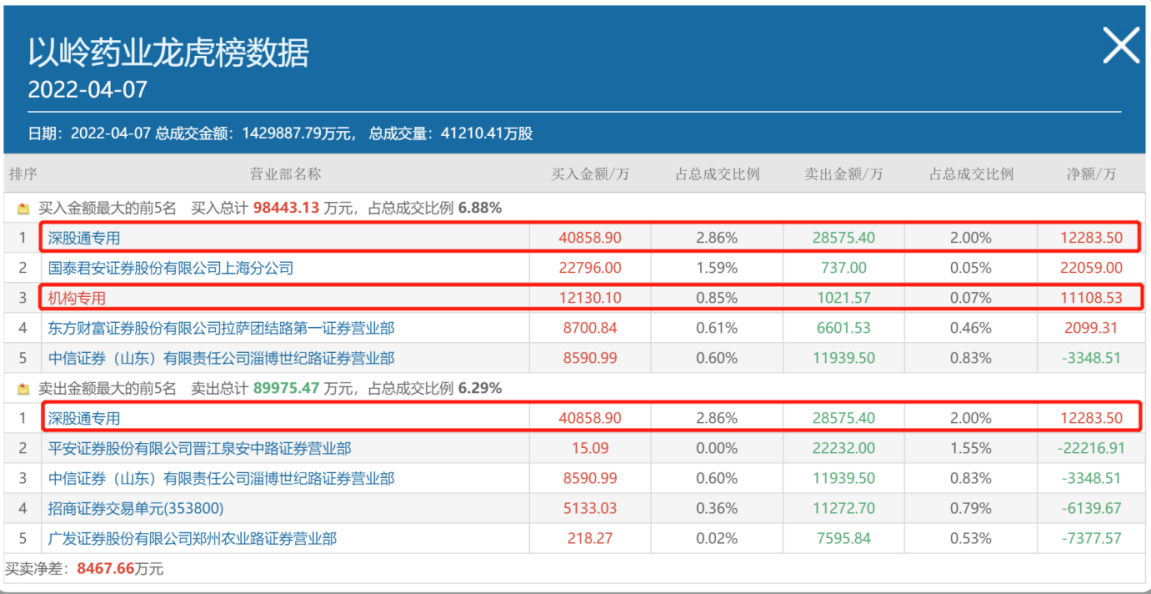Click the 排序 column header

click(x=23, y=174)
